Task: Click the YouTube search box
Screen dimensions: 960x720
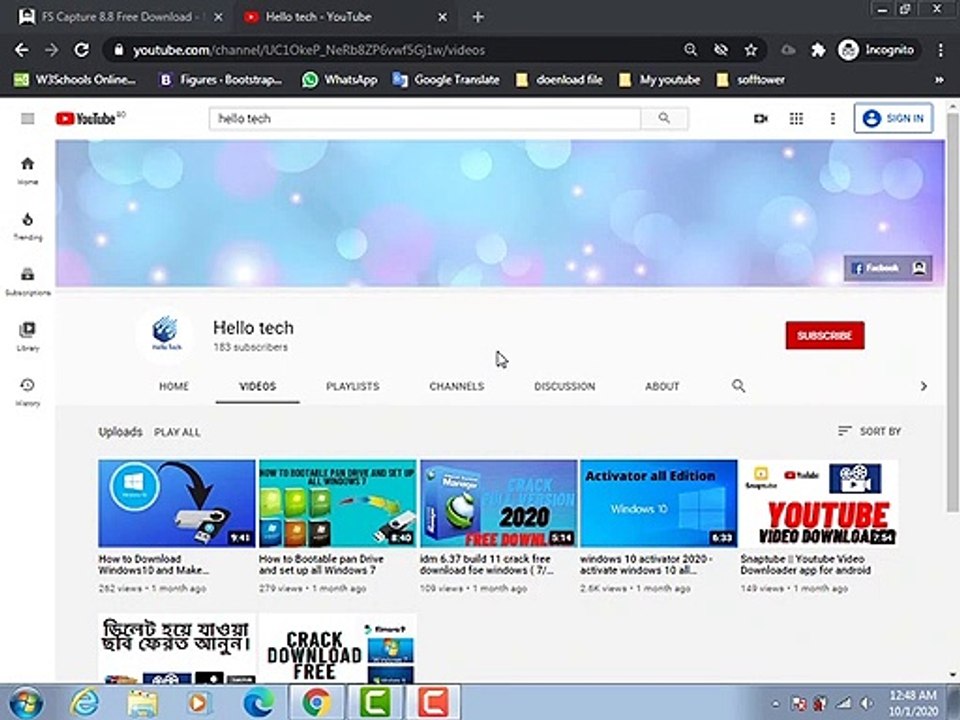Action: pos(425,118)
